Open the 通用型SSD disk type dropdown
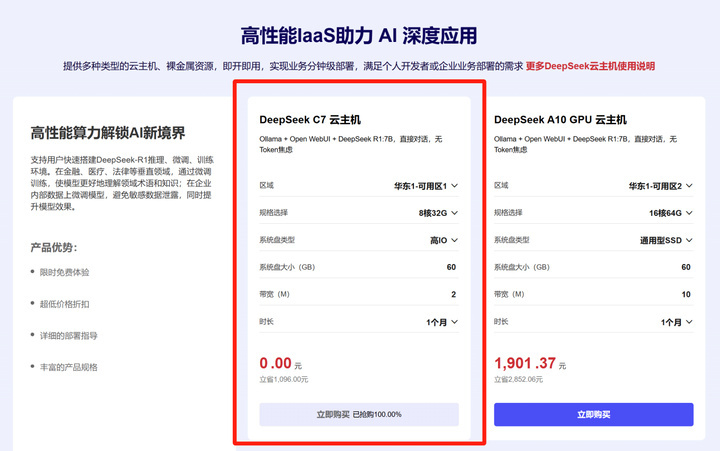Image resolution: width=720 pixels, height=451 pixels. pos(666,240)
